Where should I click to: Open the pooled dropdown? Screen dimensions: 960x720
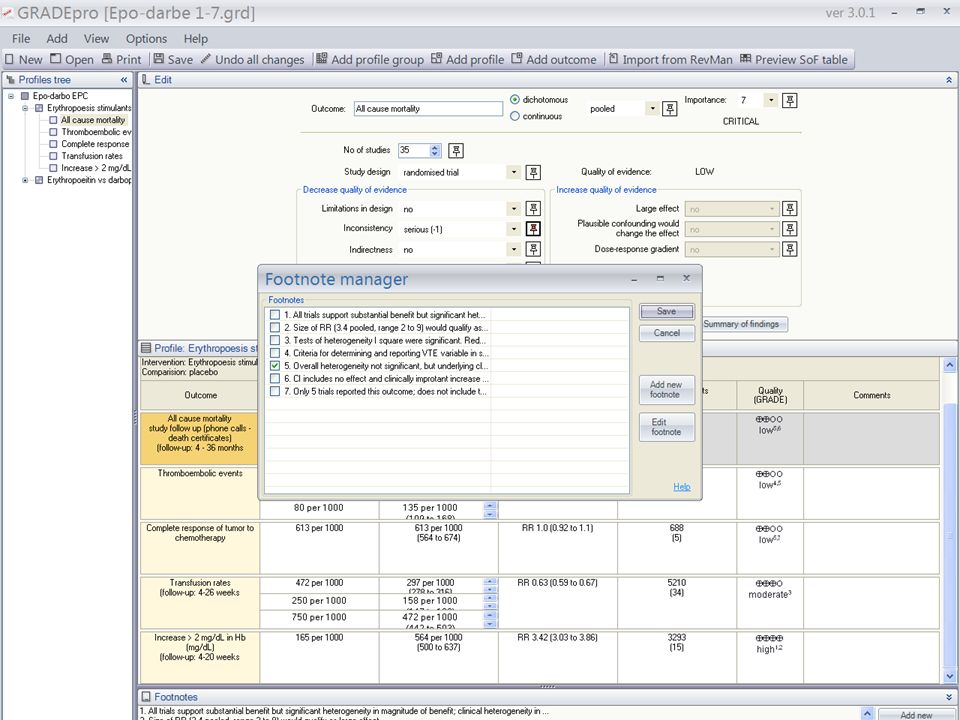(653, 109)
